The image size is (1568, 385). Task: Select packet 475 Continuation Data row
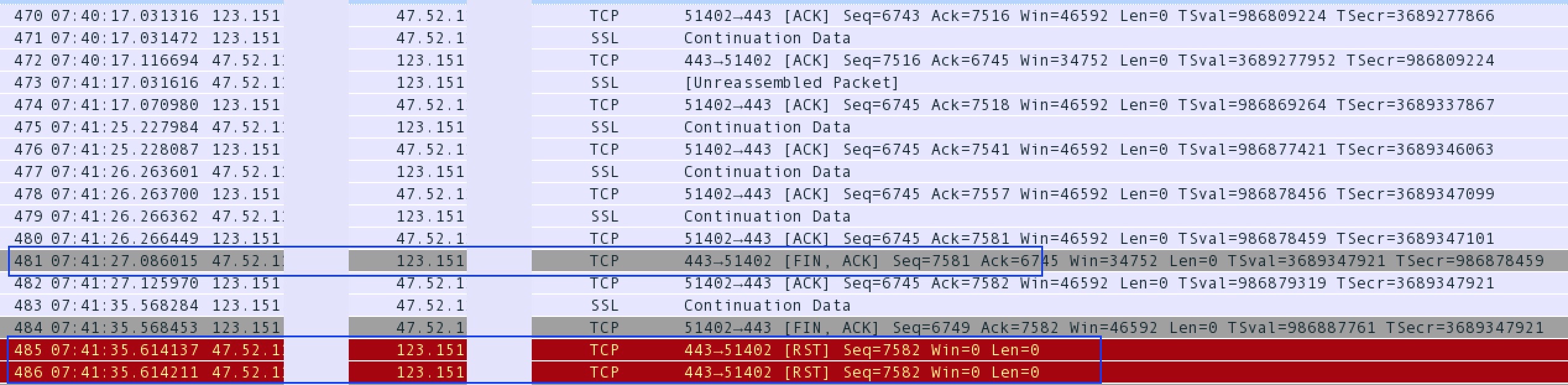784,127
